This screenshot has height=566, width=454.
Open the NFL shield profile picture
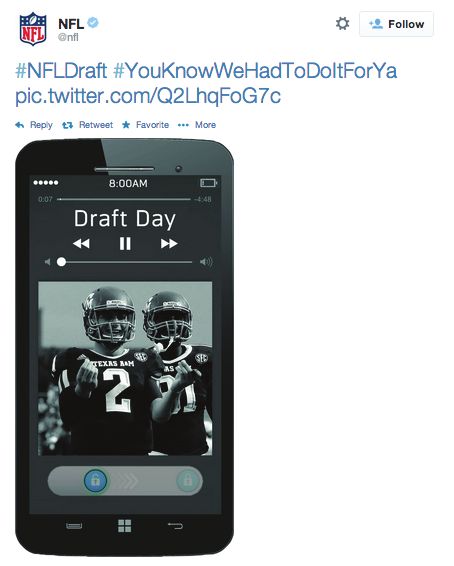tap(33, 29)
